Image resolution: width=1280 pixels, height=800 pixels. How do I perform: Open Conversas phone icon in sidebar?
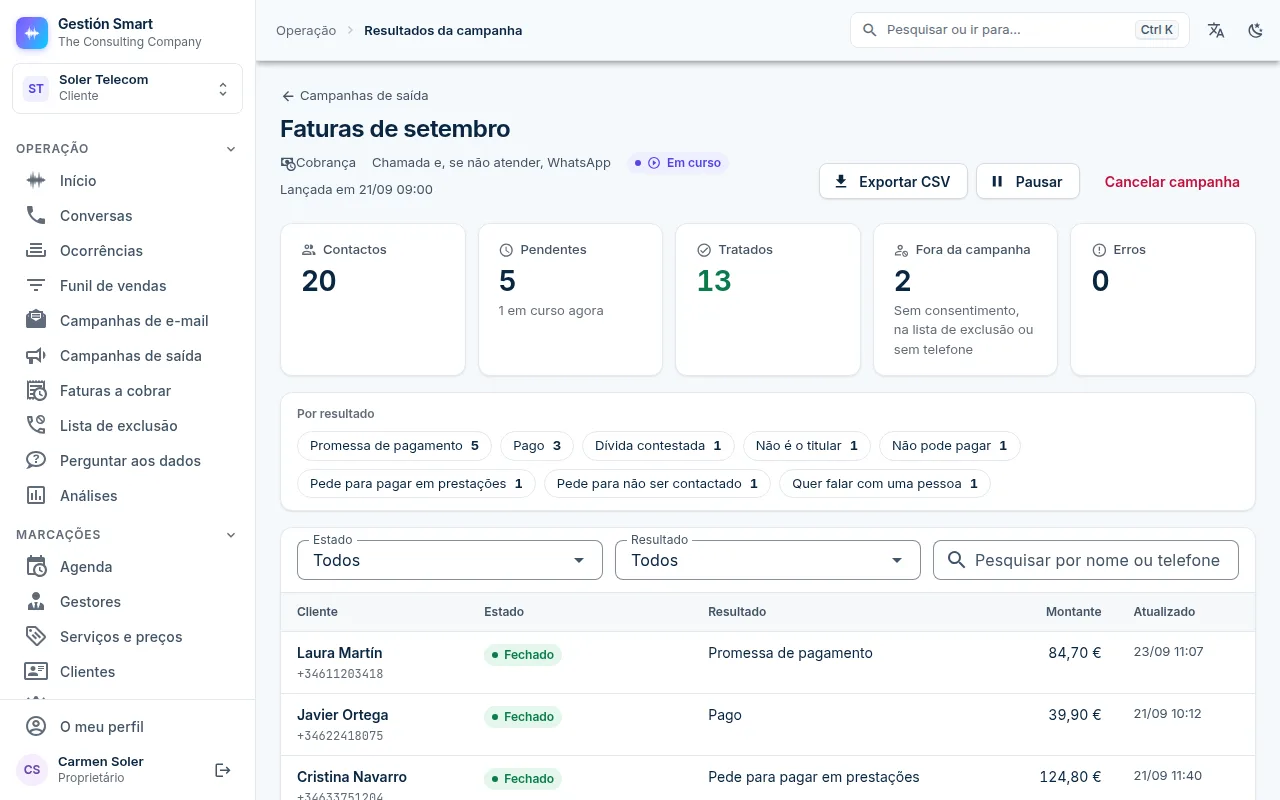coord(36,216)
